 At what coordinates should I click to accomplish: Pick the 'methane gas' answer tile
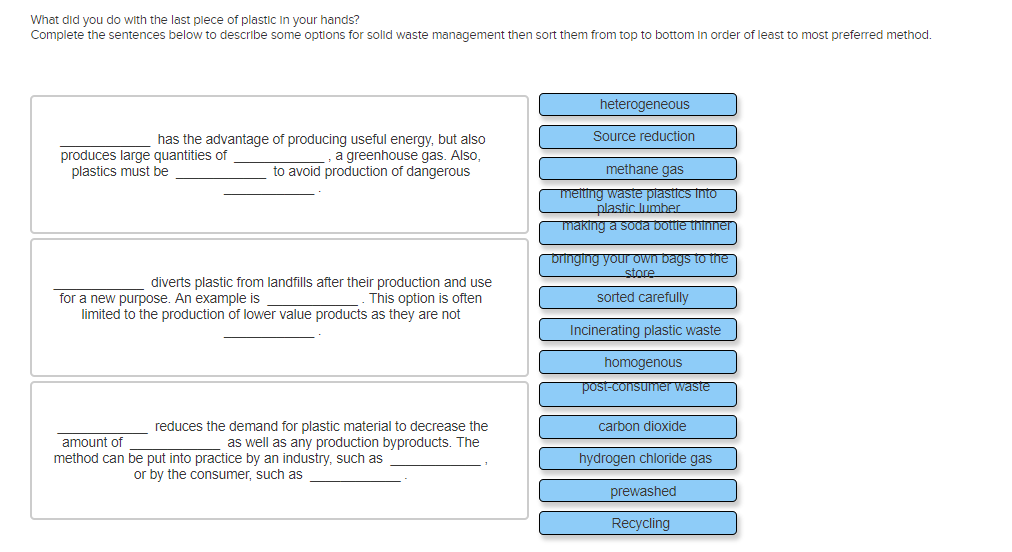pyautogui.click(x=638, y=169)
